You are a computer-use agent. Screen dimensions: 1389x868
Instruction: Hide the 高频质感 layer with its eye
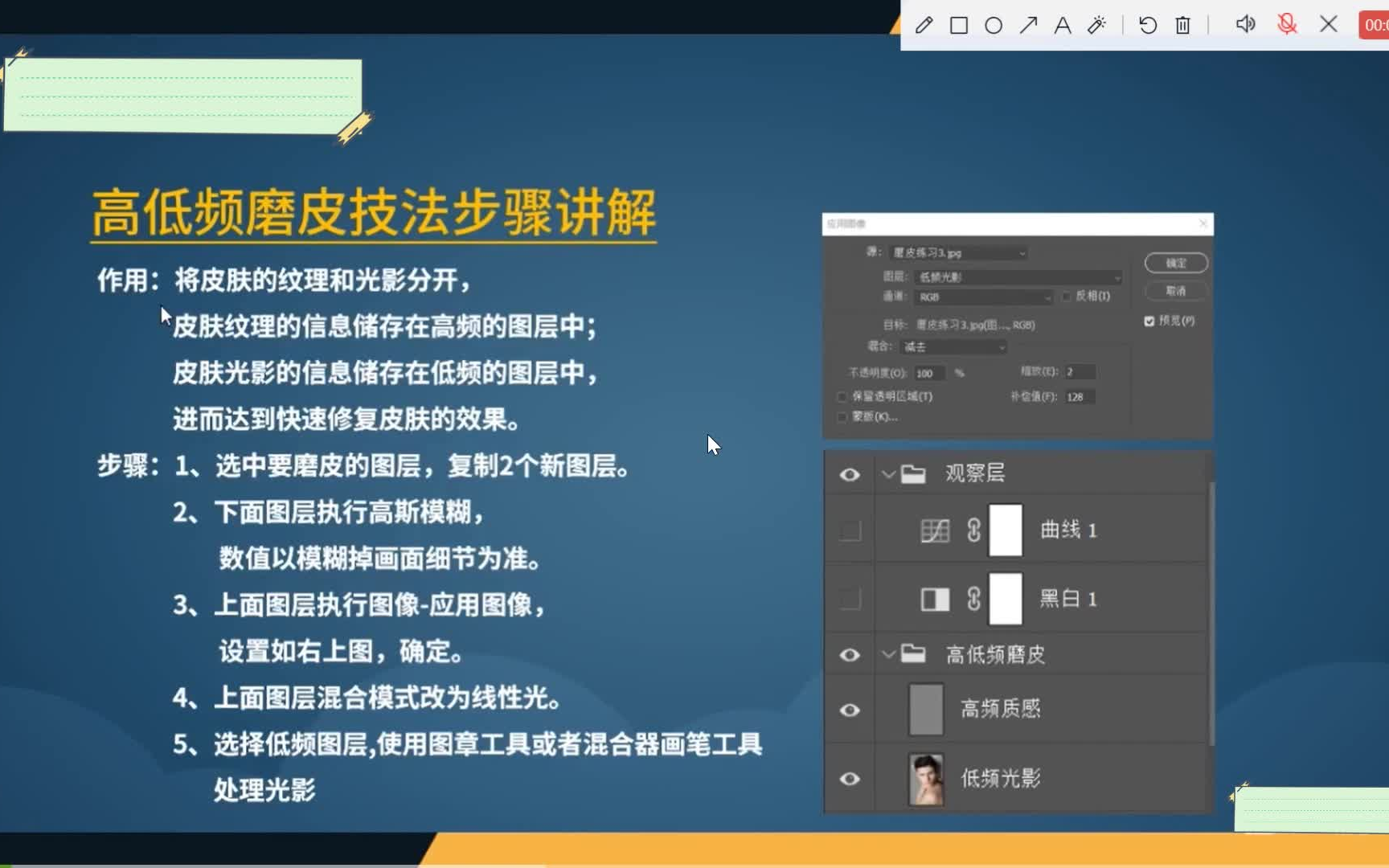coord(850,710)
